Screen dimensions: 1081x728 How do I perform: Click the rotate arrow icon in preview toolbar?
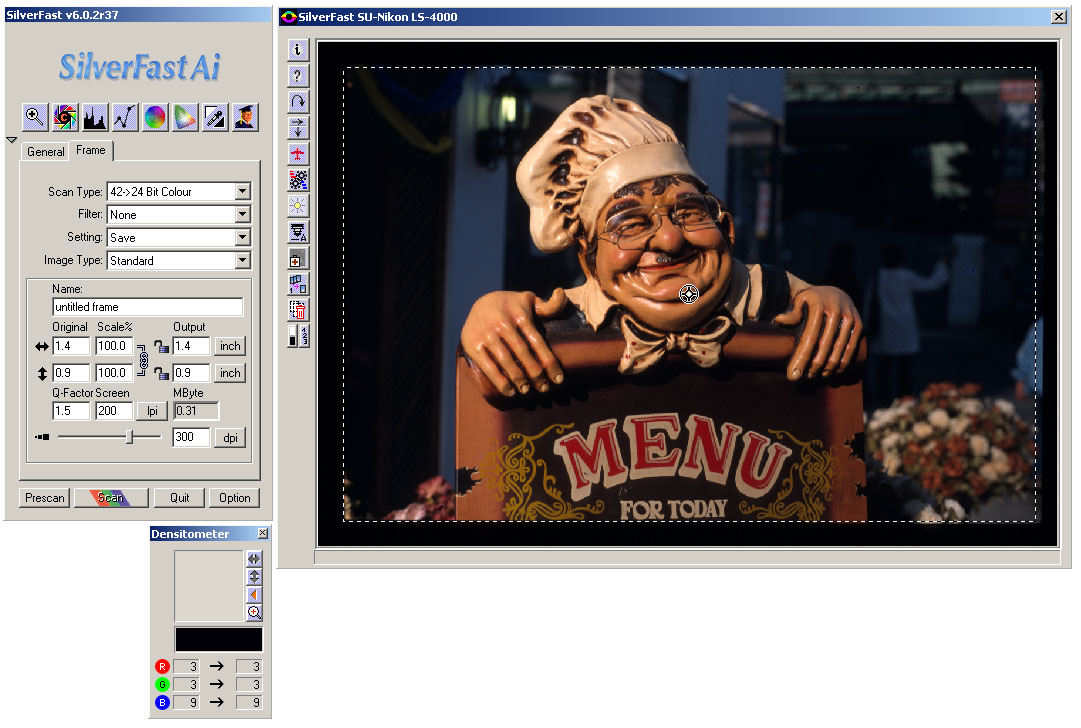point(298,102)
